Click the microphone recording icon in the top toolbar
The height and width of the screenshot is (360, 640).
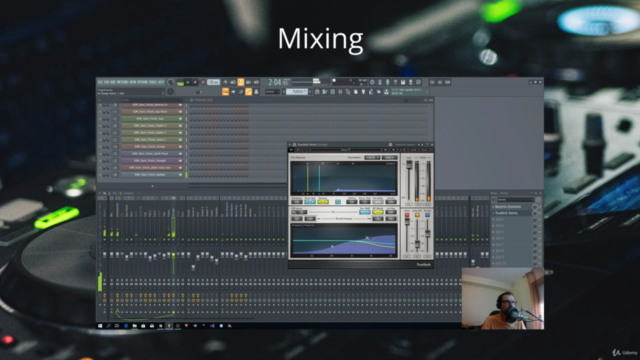coord(388,82)
